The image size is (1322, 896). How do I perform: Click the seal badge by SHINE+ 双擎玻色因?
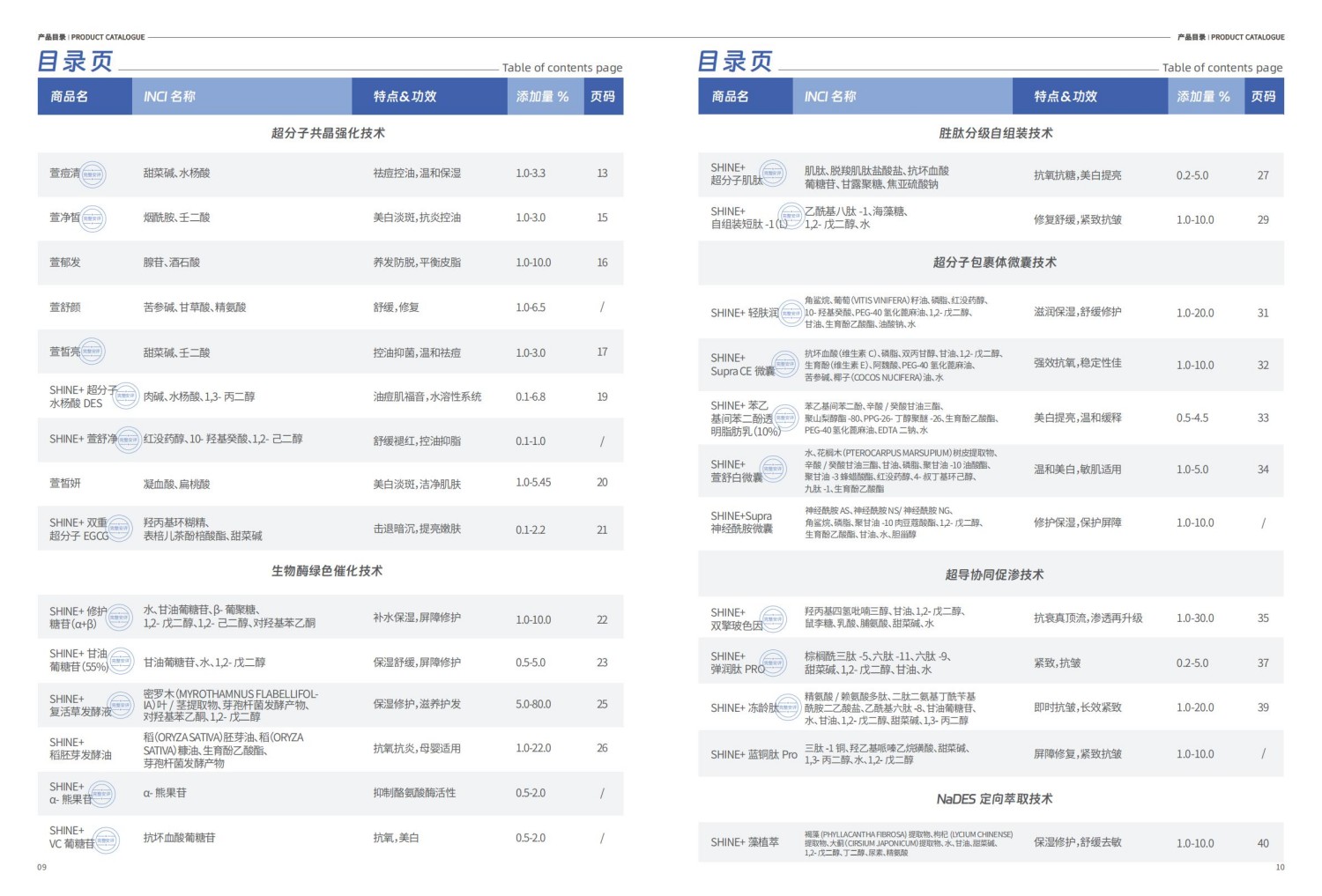point(773,618)
